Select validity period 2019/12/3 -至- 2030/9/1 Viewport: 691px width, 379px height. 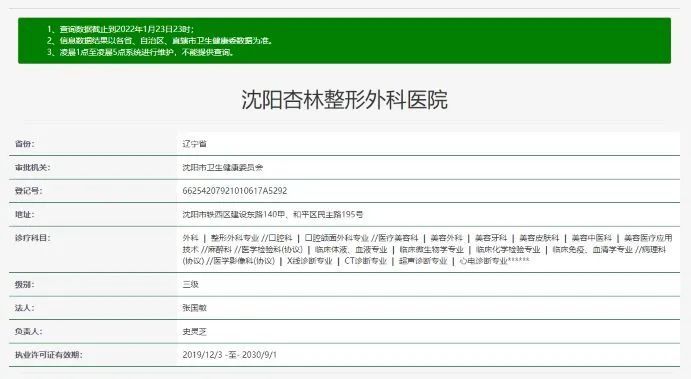pyautogui.click(x=230, y=355)
